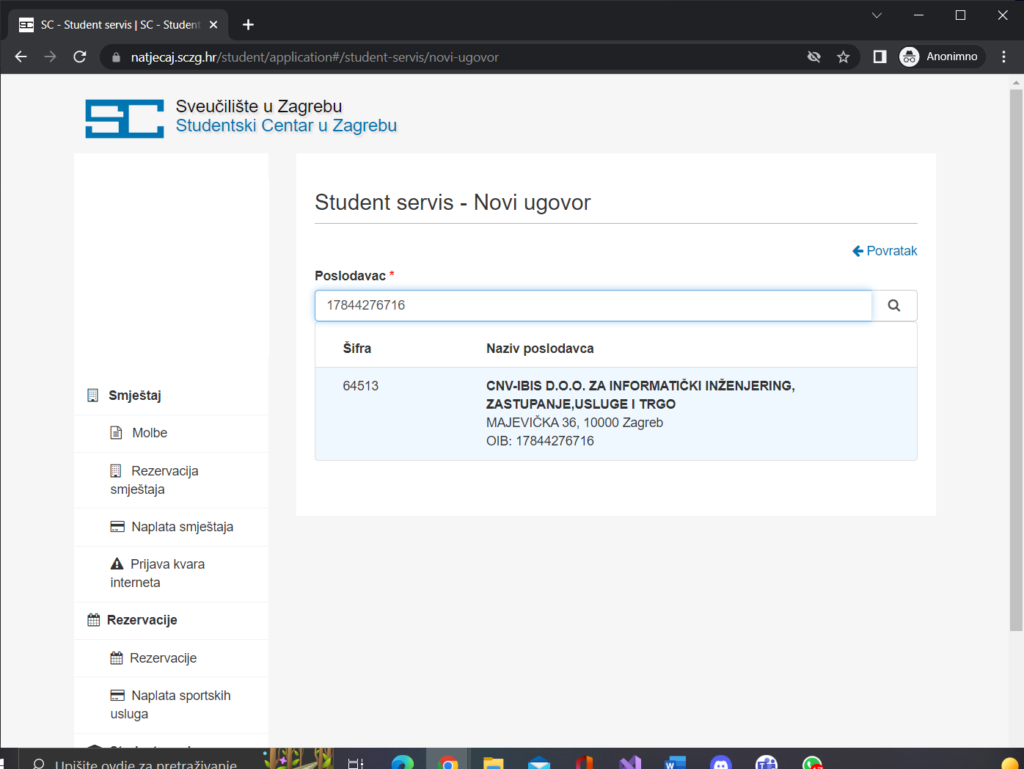Click the Povratak back link

pos(884,251)
